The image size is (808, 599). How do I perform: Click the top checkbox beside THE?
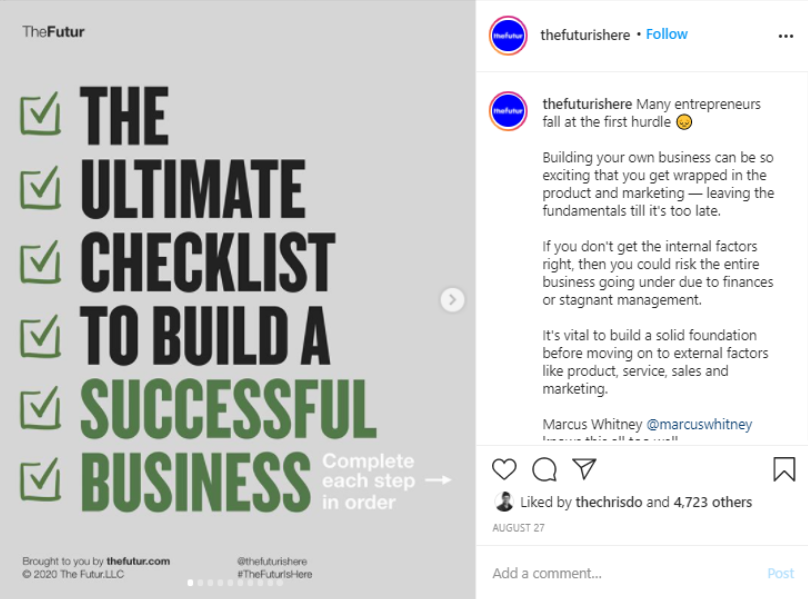(x=40, y=112)
